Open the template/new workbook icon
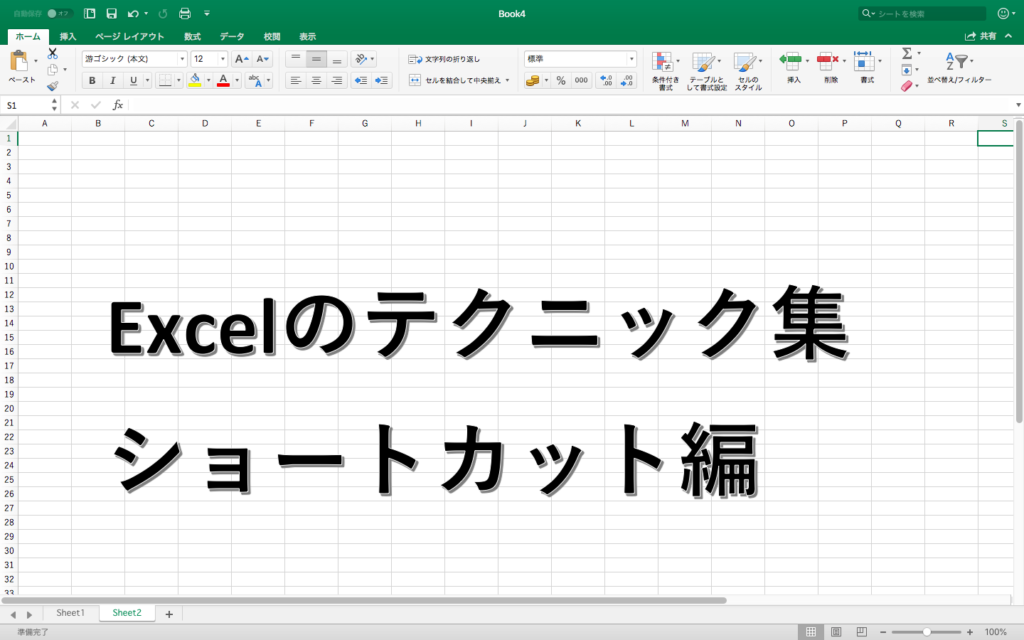The image size is (1024, 640). (x=90, y=14)
